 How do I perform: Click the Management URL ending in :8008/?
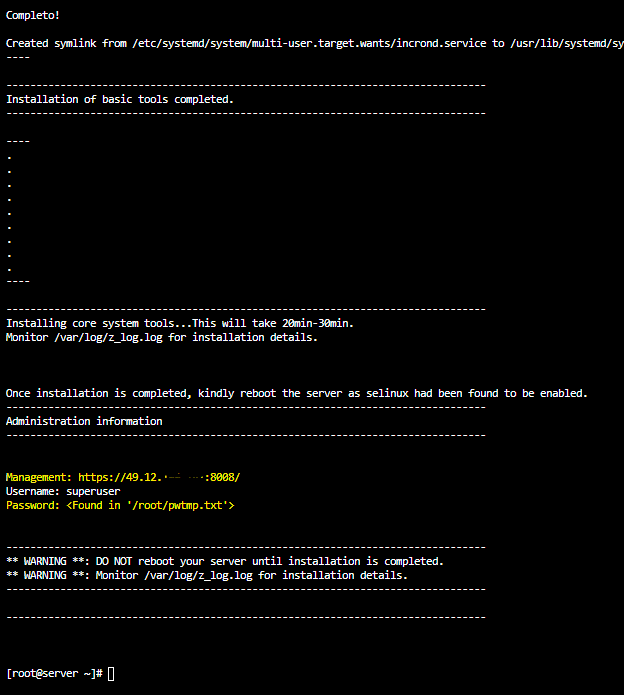[x=159, y=477]
